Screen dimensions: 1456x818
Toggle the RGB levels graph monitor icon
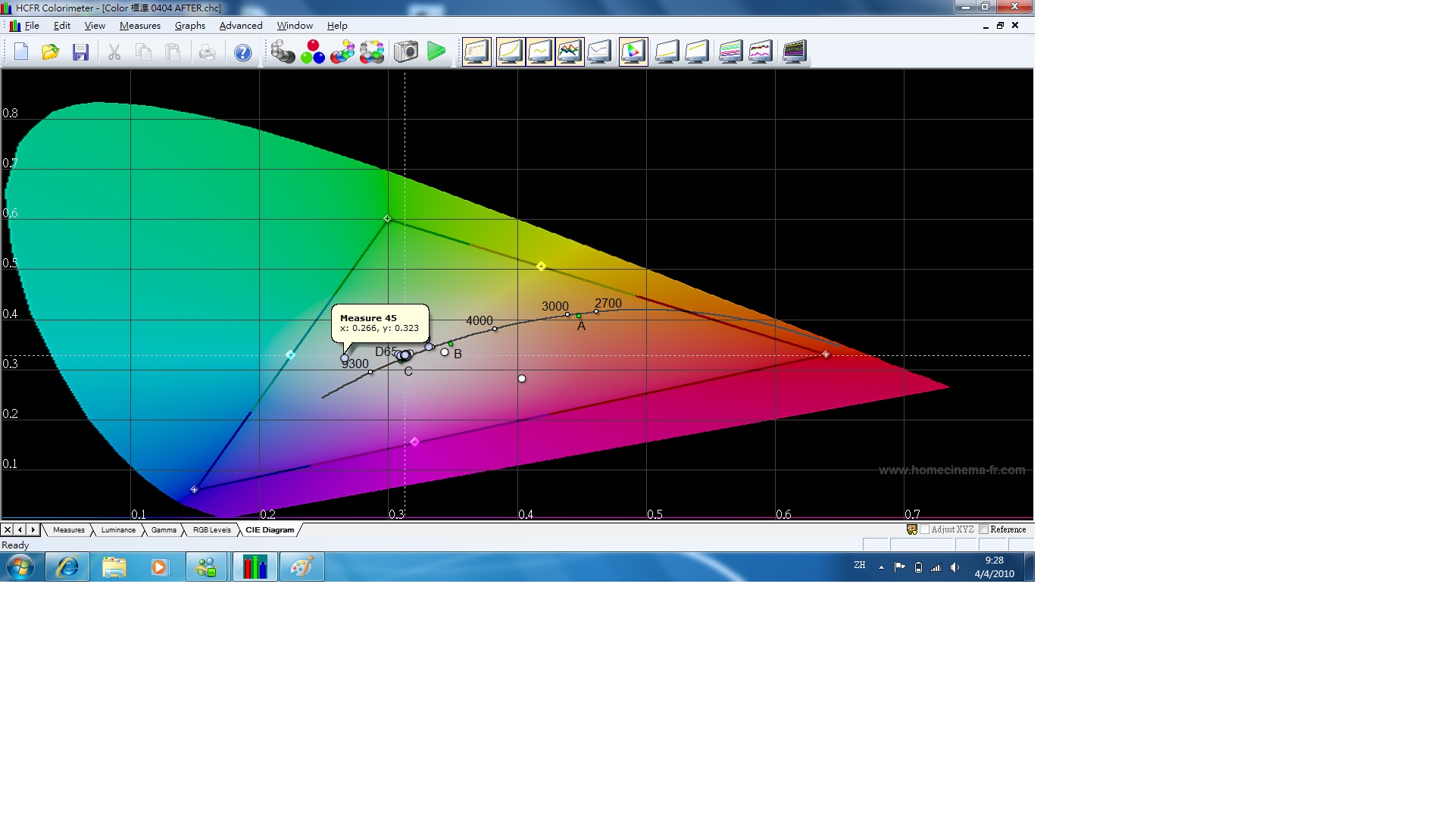pyautogui.click(x=570, y=52)
